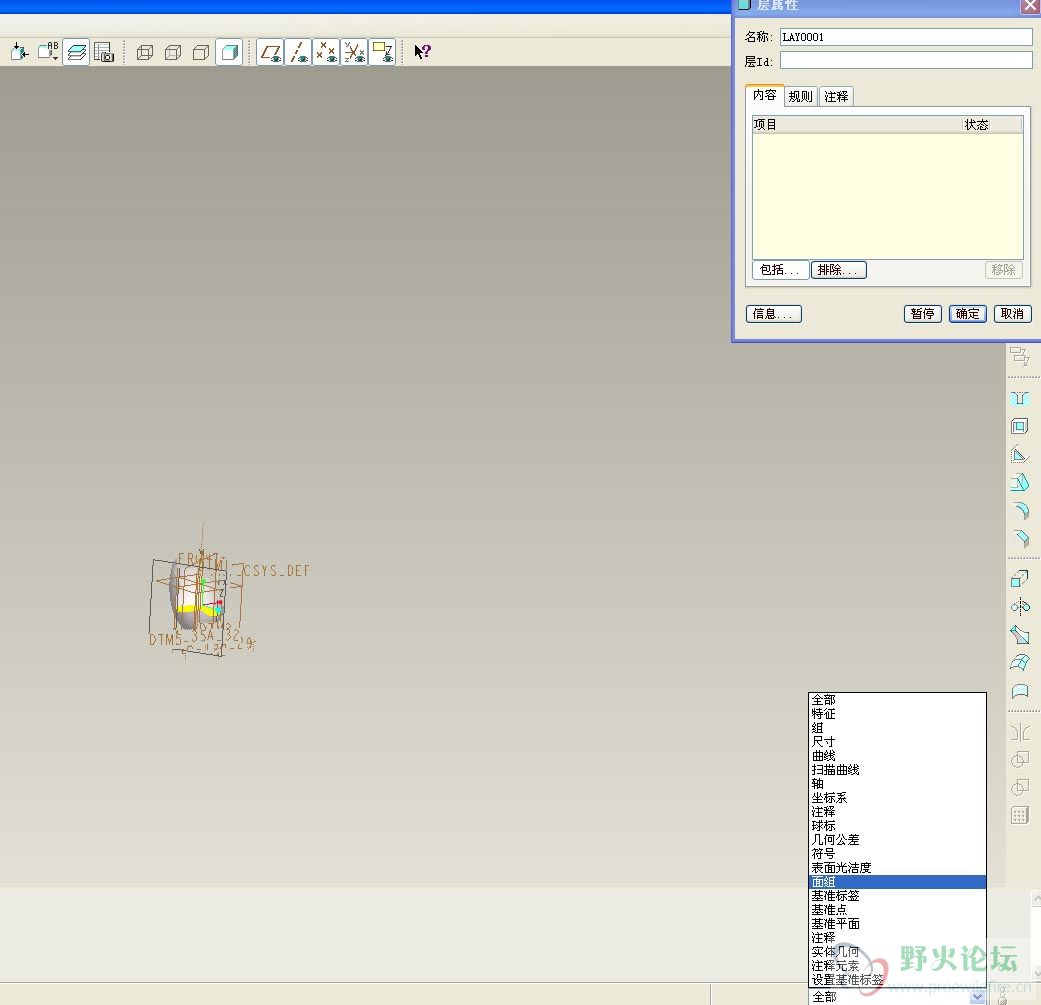Switch to the 规则 tab
The height and width of the screenshot is (1005, 1041).
[x=801, y=96]
